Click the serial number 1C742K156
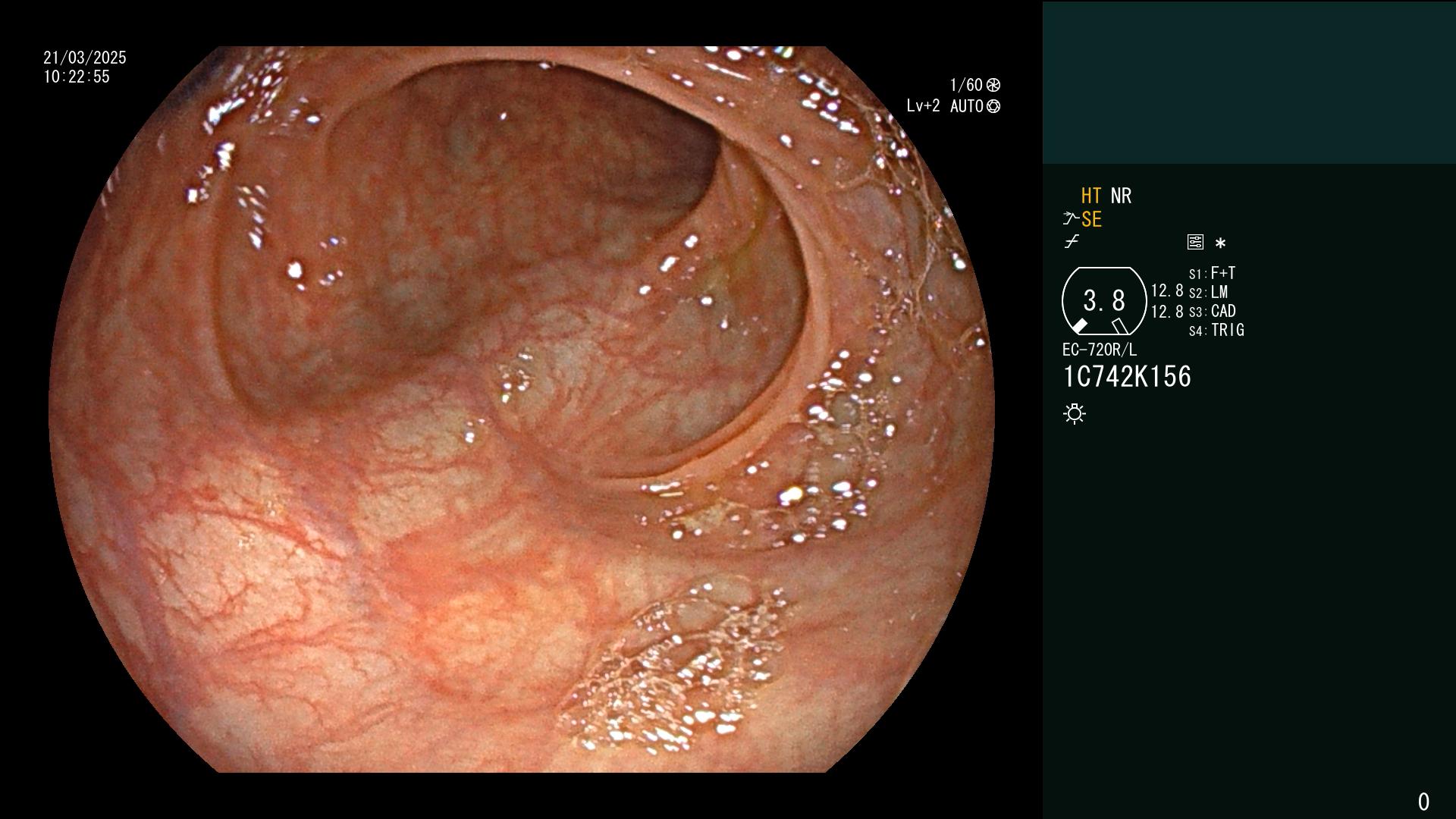This screenshot has height=819, width=1456. (x=1127, y=377)
